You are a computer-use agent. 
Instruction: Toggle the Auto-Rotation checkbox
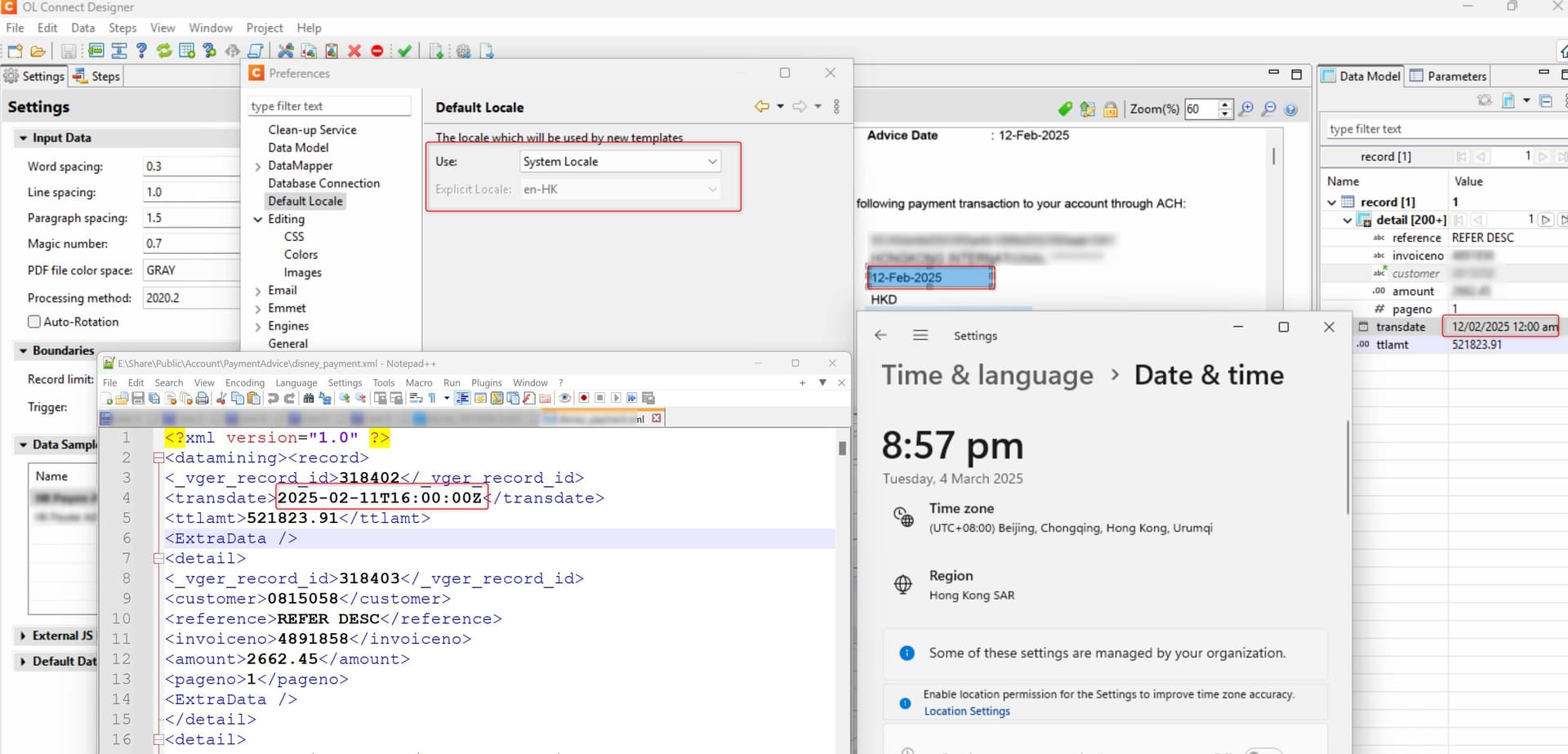coord(34,322)
